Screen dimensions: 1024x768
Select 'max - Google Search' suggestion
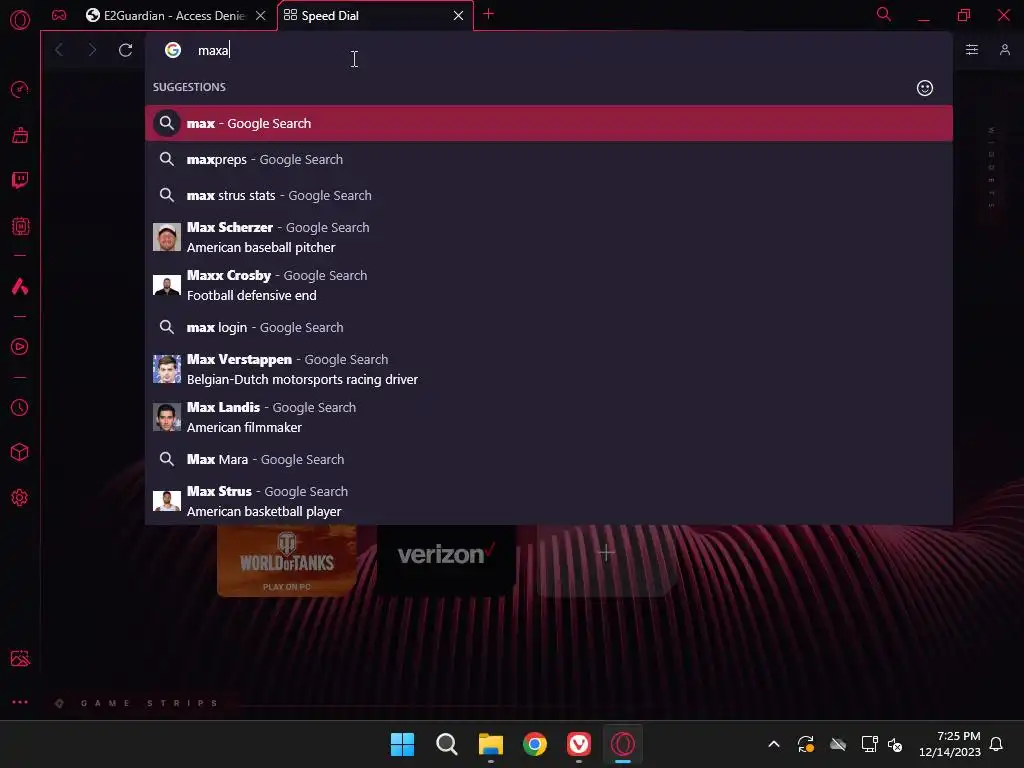tap(549, 123)
